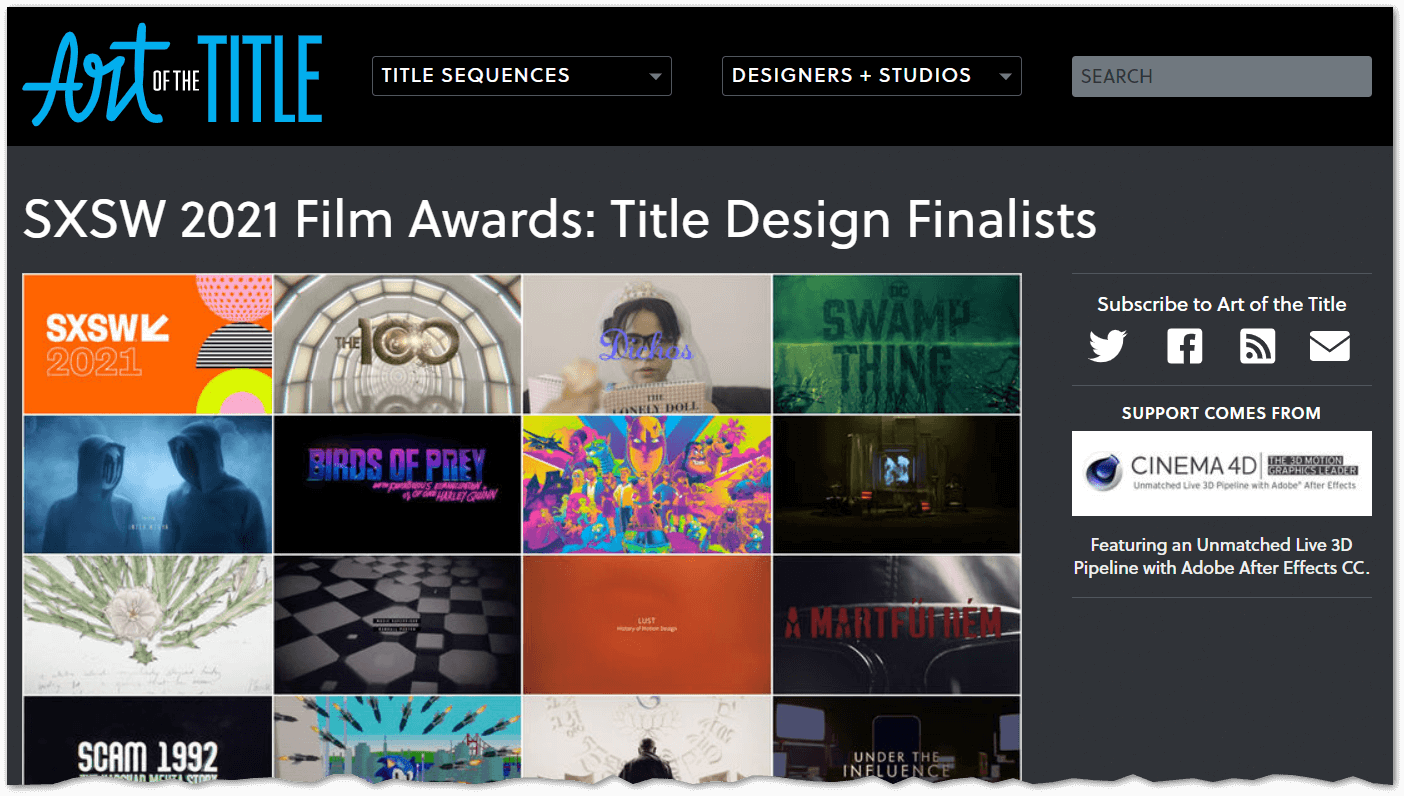Viewport: 1404px width, 796px height.
Task: Open the Facebook icon link
Action: click(x=1184, y=347)
